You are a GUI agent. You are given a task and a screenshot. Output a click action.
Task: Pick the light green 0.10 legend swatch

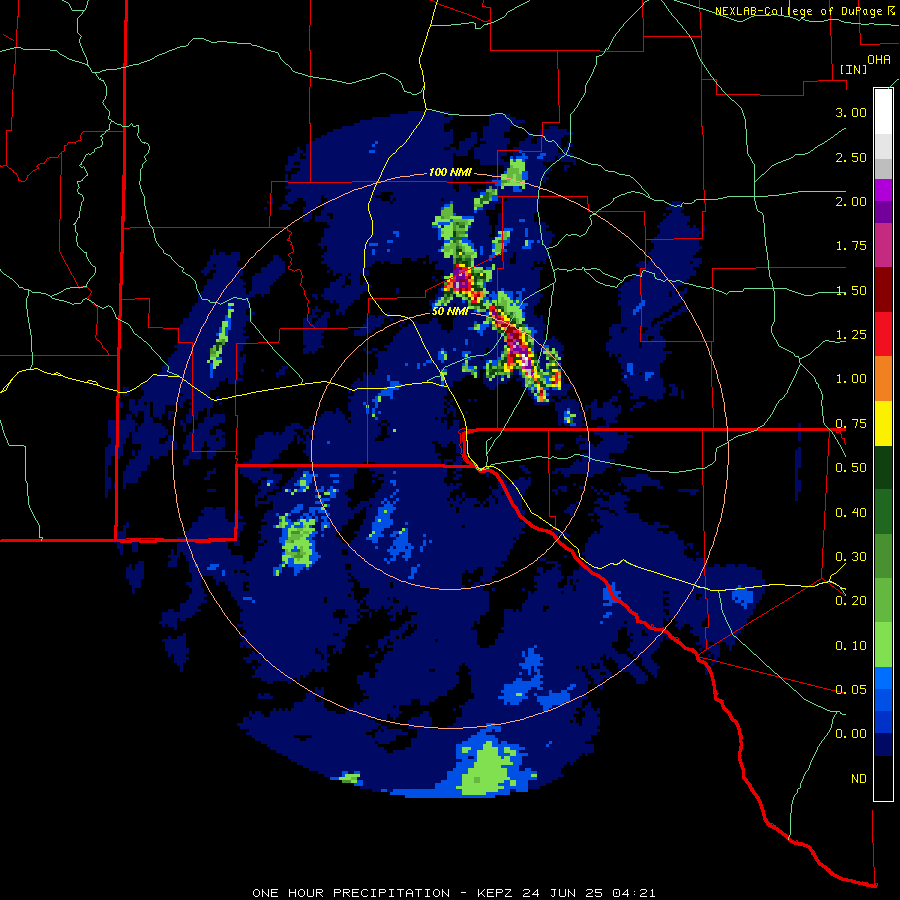click(x=883, y=645)
